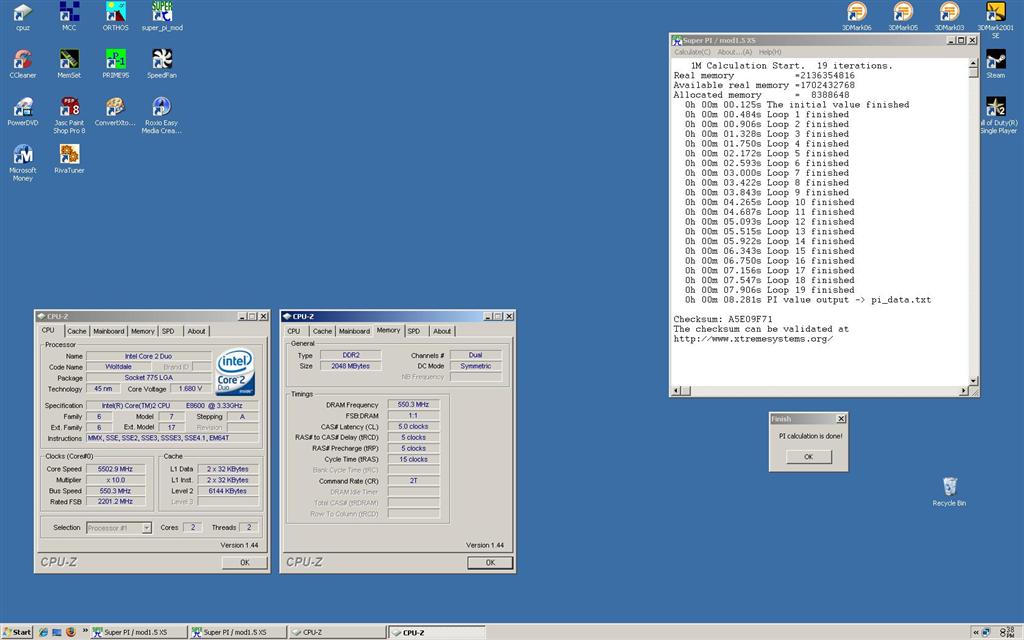Launch Firefox from the quick launch bar
1024x640 pixels.
[71, 632]
